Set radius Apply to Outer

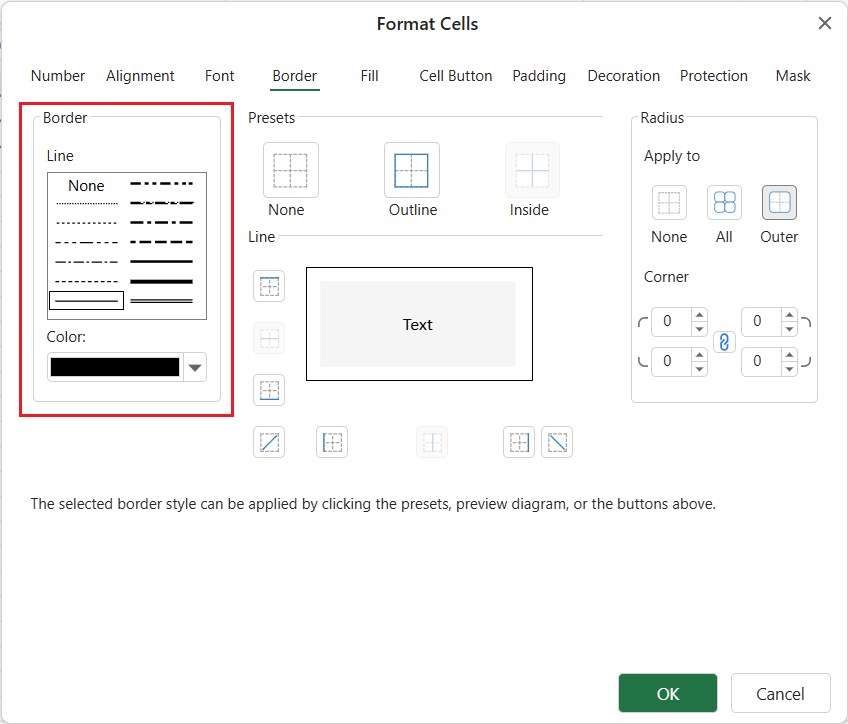(779, 203)
